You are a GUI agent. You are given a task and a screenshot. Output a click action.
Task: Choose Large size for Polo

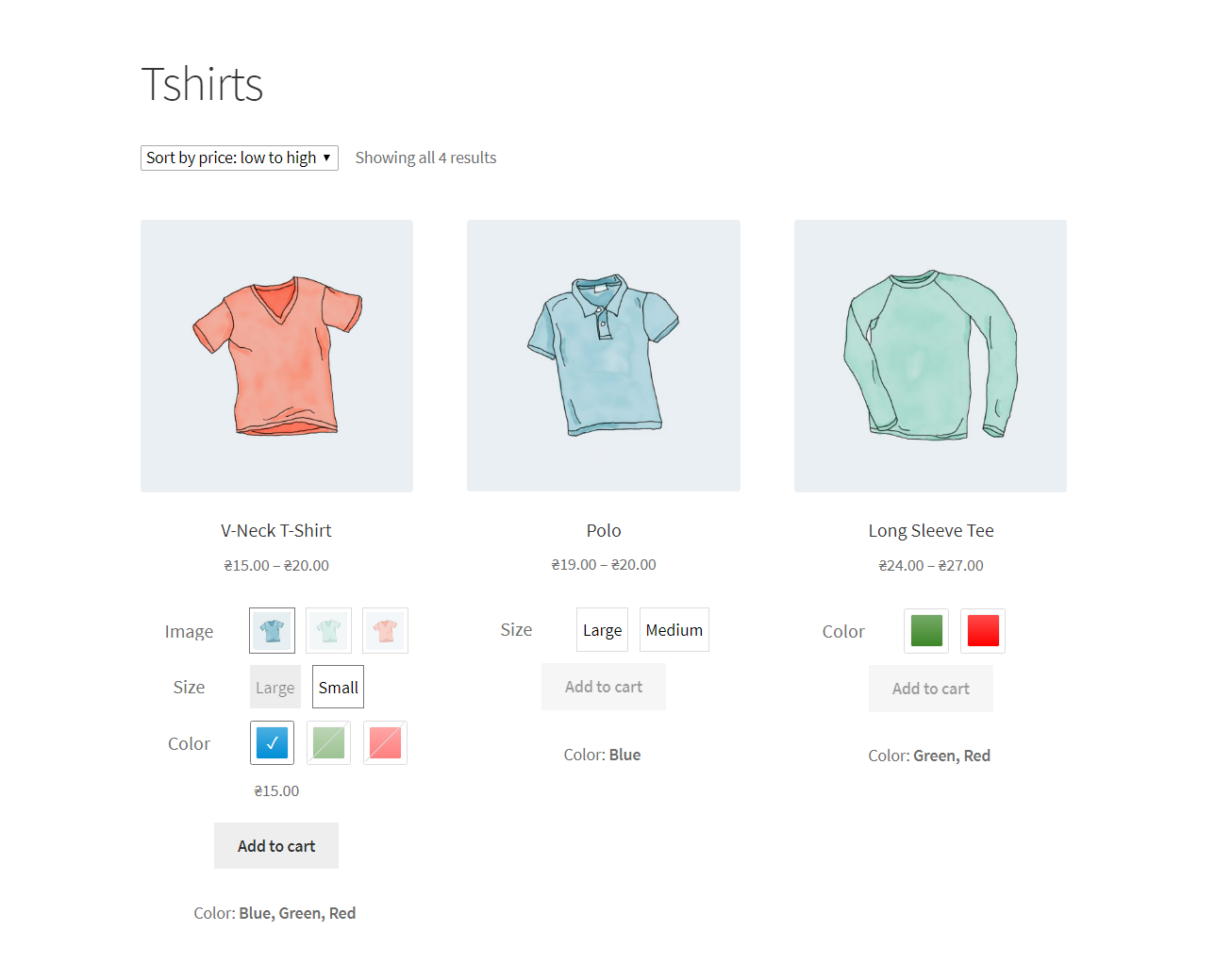[x=602, y=629]
